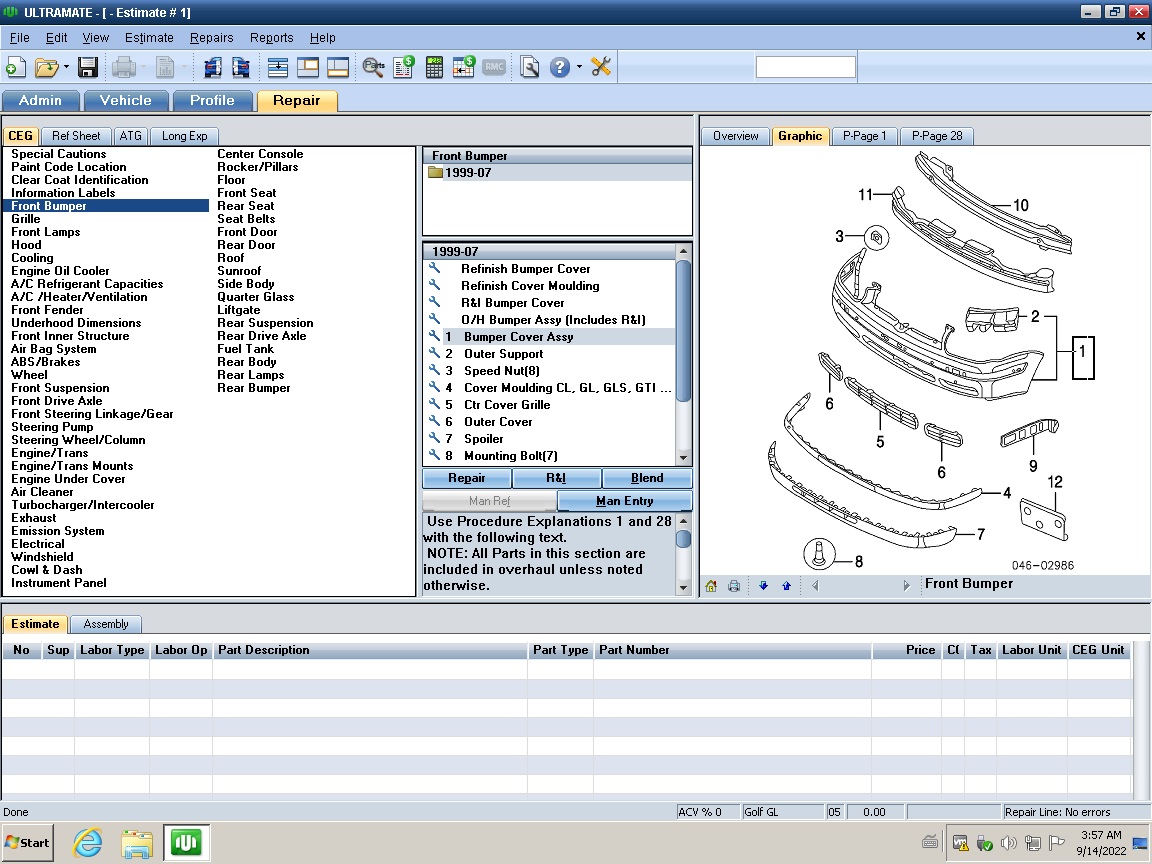Viewport: 1152px width, 864px height.
Task: Click the document wrench settings icon
Action: coord(529,68)
